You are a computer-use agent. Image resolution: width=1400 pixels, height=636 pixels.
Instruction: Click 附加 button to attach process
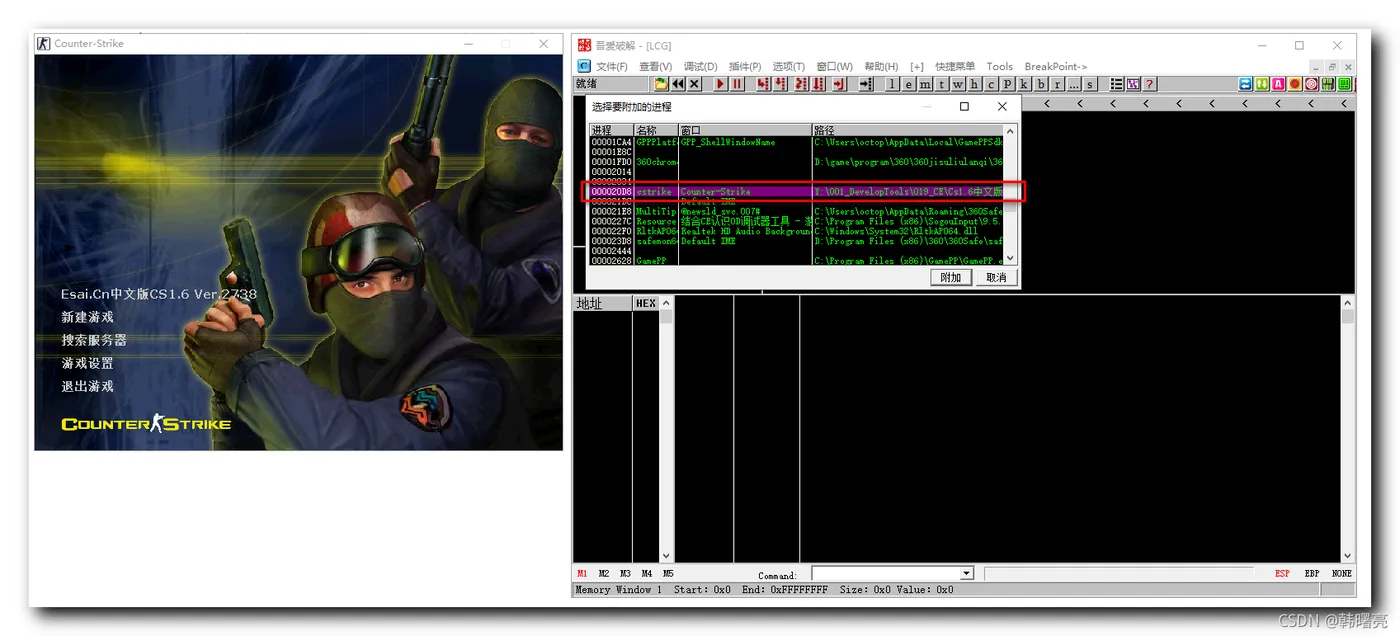click(x=951, y=277)
